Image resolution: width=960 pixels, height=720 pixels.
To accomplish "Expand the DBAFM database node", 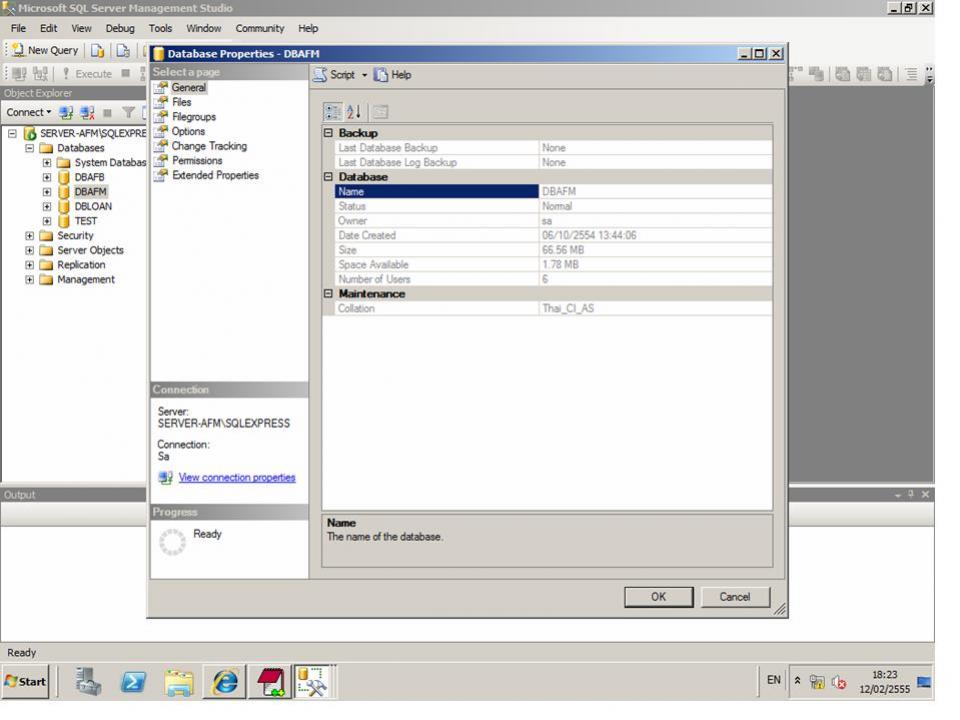I will tap(47, 192).
